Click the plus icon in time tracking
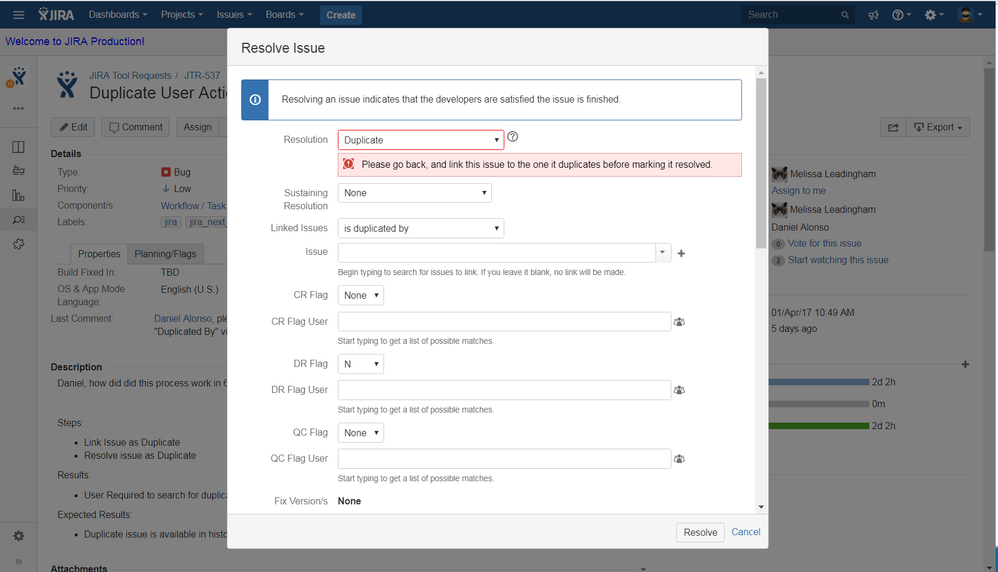Viewport: 998px width, 572px height. 965,365
